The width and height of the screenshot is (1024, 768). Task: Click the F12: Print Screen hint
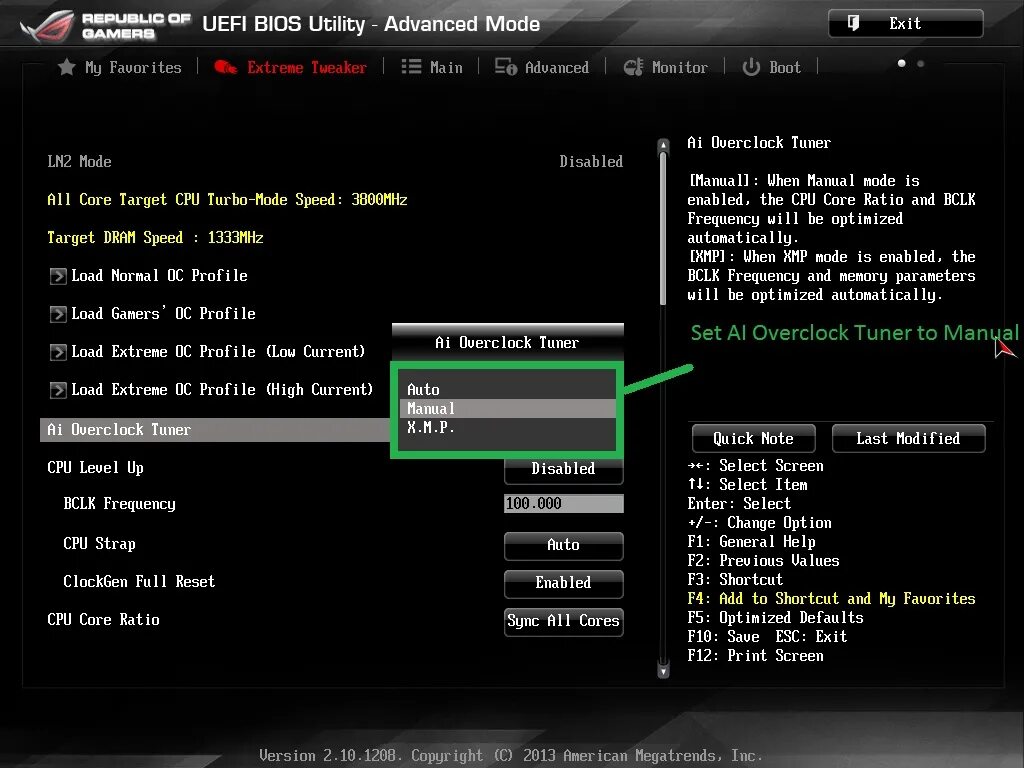click(756, 655)
